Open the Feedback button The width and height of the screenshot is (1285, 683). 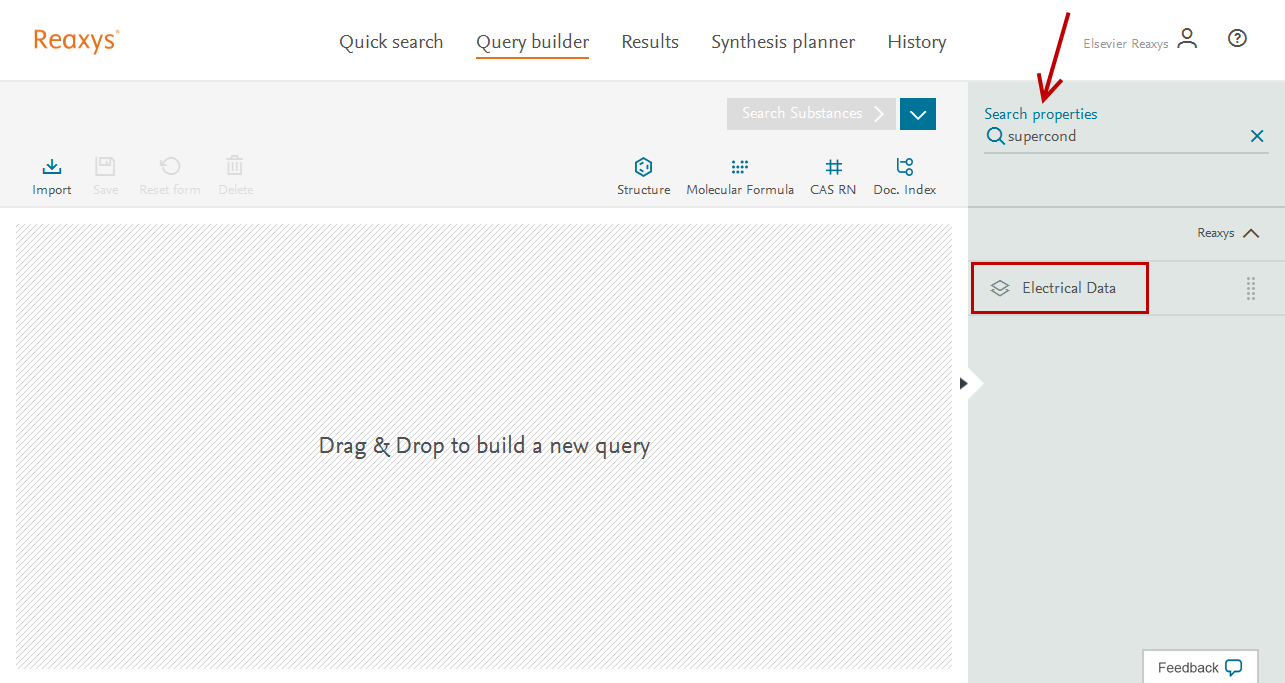click(x=1199, y=667)
